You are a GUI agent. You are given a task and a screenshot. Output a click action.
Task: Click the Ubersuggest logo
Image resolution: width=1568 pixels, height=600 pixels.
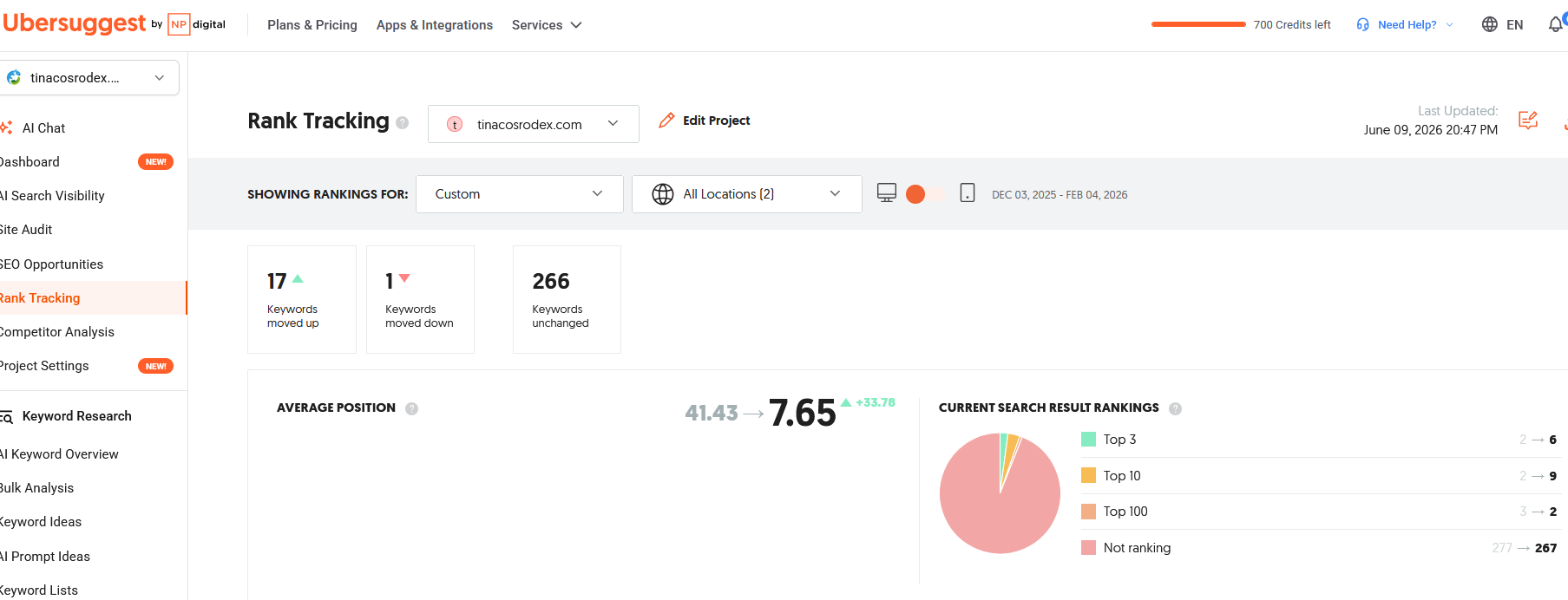[74, 23]
